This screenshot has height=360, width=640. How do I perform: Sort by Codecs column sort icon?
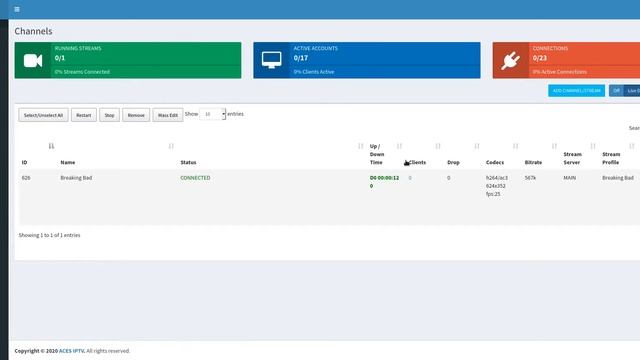pyautogui.click(x=516, y=146)
